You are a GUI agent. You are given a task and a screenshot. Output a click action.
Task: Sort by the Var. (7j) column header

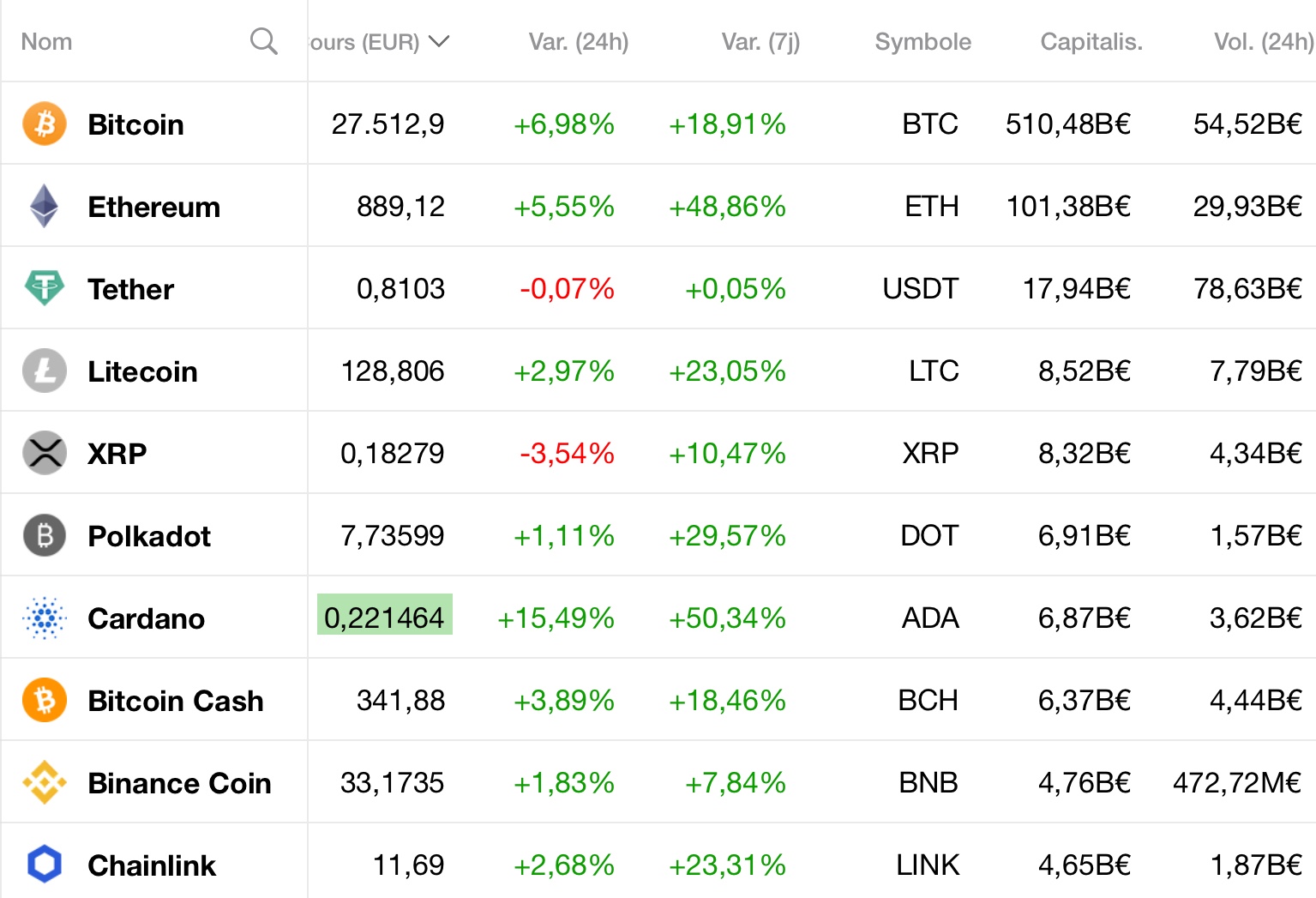coord(760,42)
